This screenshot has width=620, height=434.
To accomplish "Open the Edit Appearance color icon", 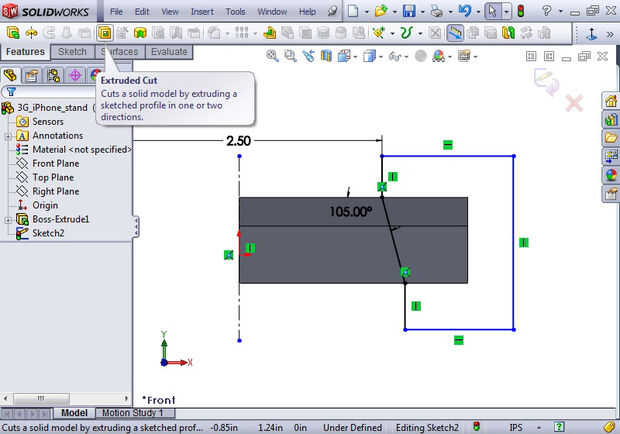I will (x=439, y=57).
